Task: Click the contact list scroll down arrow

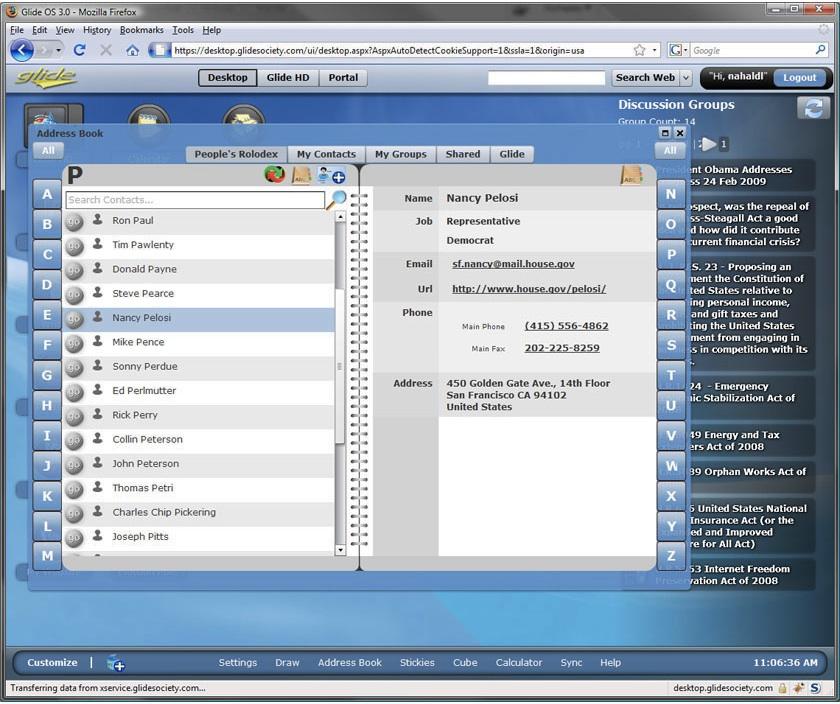Action: point(340,550)
